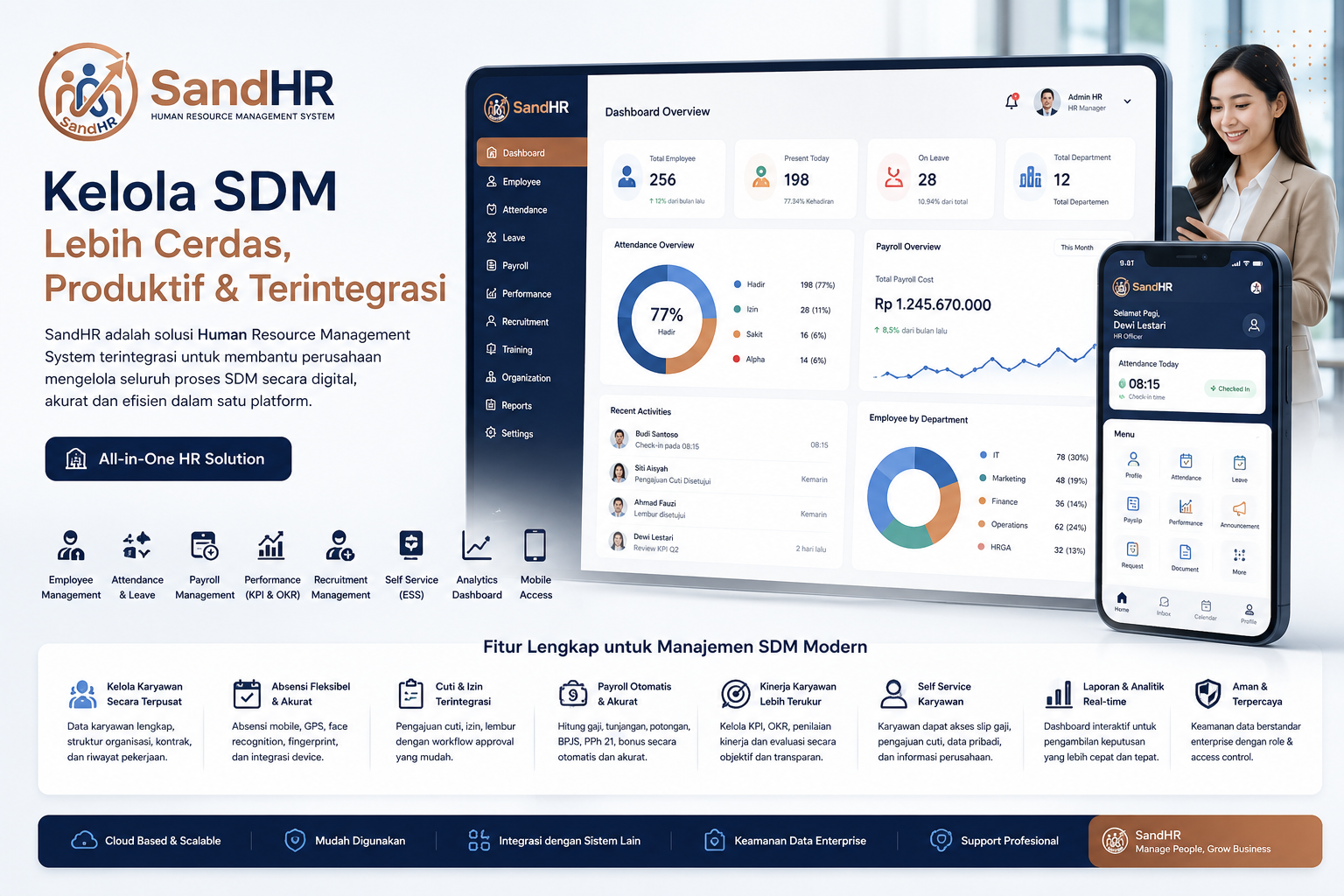This screenshot has width=1344, height=896.
Task: Click the Rp 1.245.670.000 payroll cost value
Action: pos(933,304)
